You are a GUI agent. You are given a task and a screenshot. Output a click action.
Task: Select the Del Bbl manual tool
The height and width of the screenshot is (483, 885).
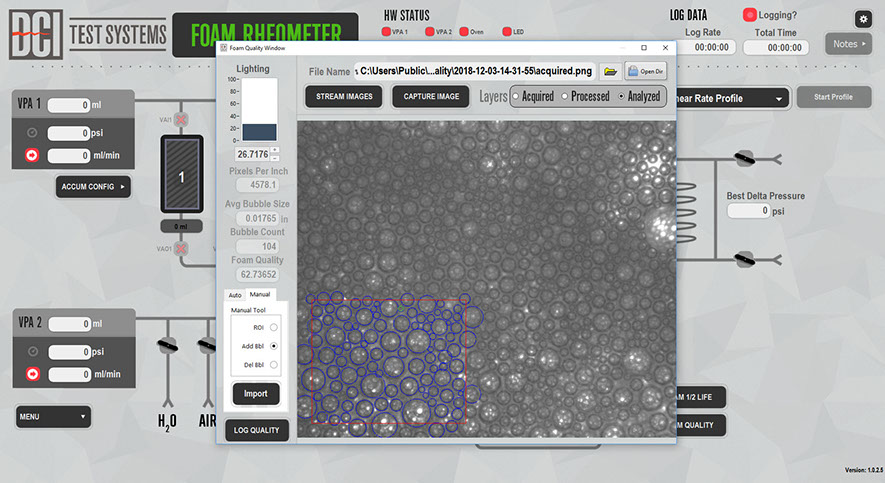[x=274, y=364]
